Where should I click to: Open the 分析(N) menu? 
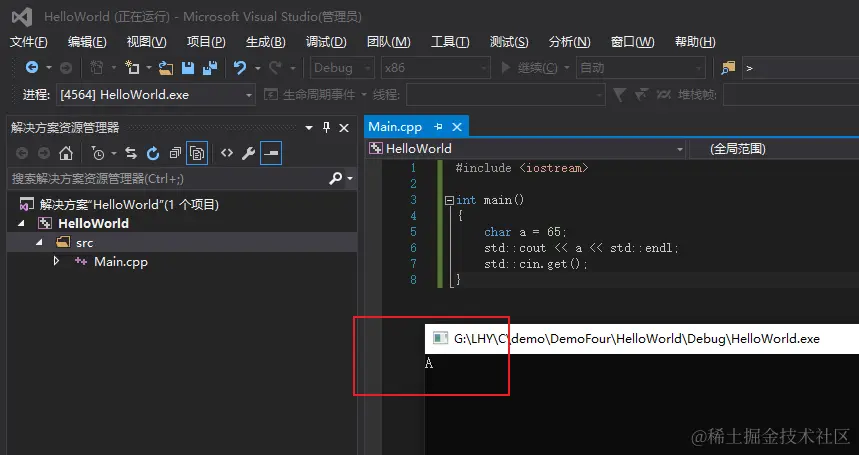pyautogui.click(x=569, y=42)
